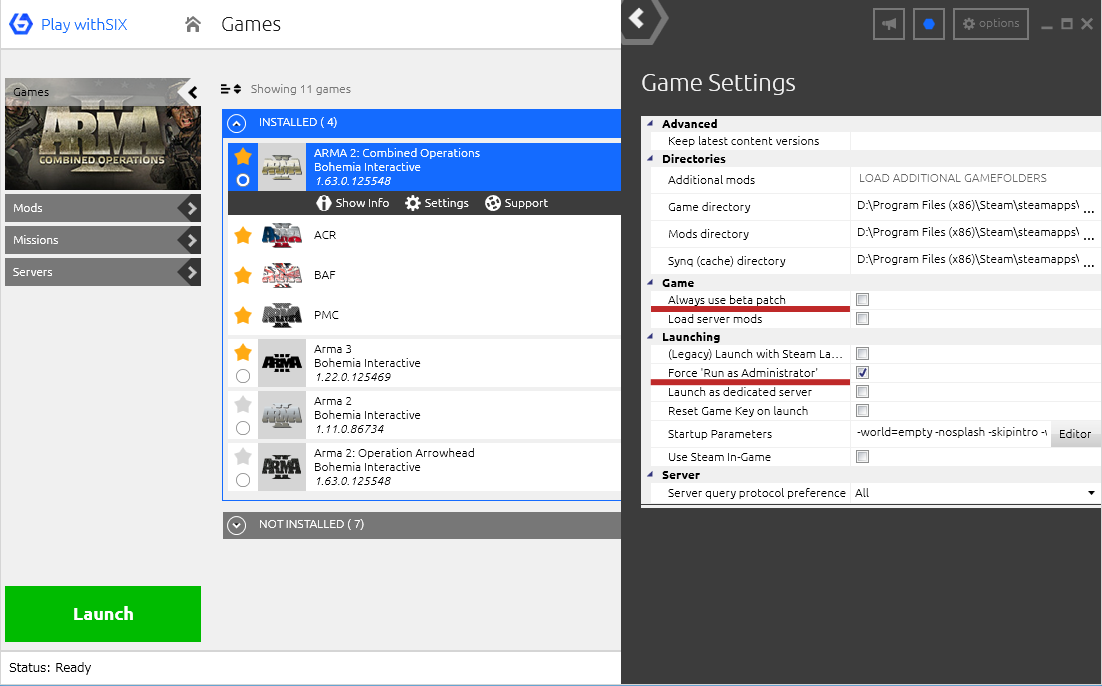Select Arma 2: Operation Arrowhead radio button

point(243,480)
